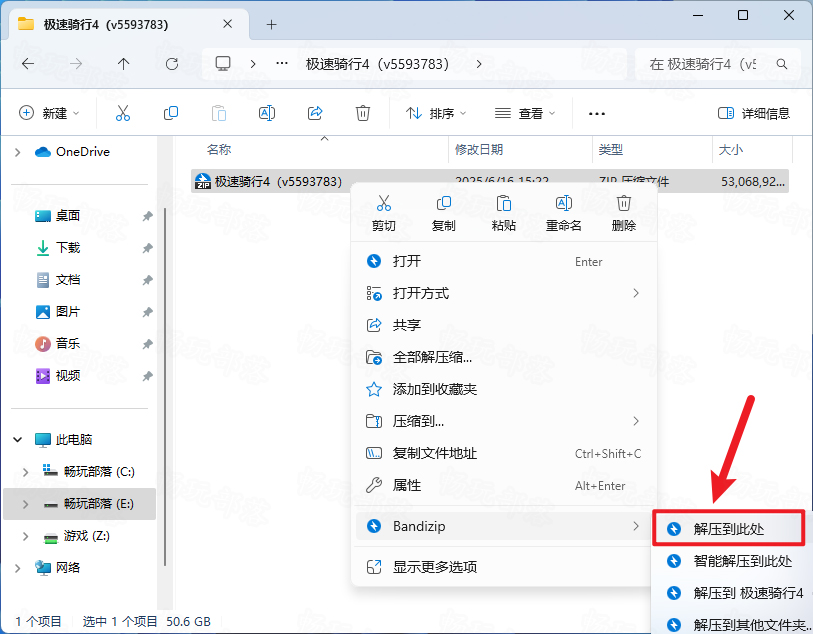Choose 全部解压缩... in the context menu
813x634 pixels.
click(x=503, y=357)
